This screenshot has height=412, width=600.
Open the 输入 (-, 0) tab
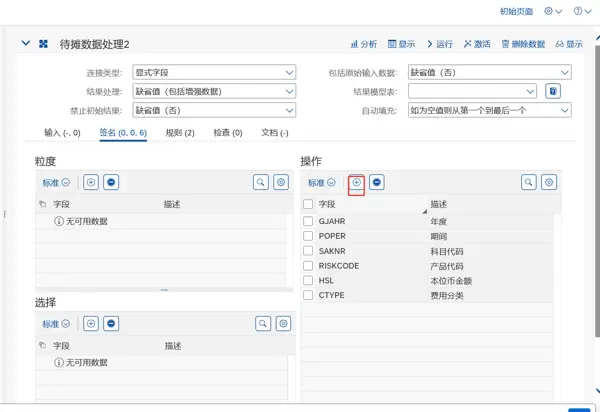click(62, 133)
